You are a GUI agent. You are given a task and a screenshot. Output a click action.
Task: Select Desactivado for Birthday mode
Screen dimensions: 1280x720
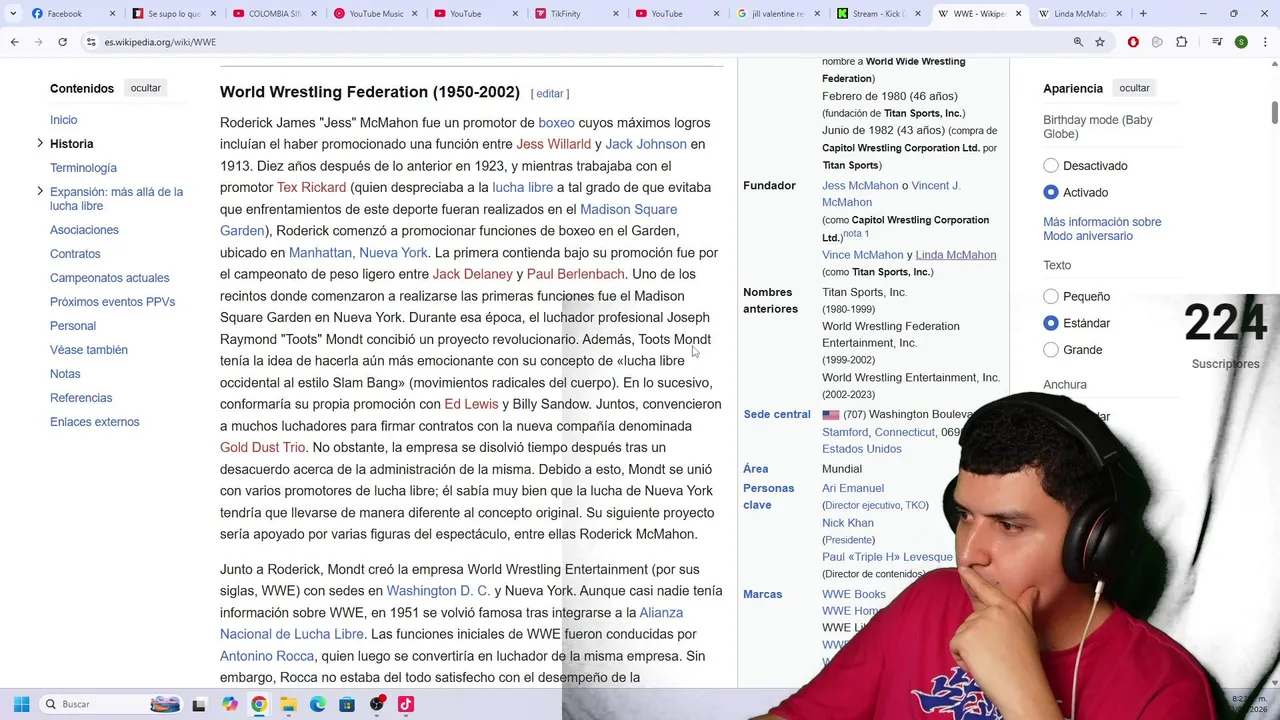(x=1051, y=166)
